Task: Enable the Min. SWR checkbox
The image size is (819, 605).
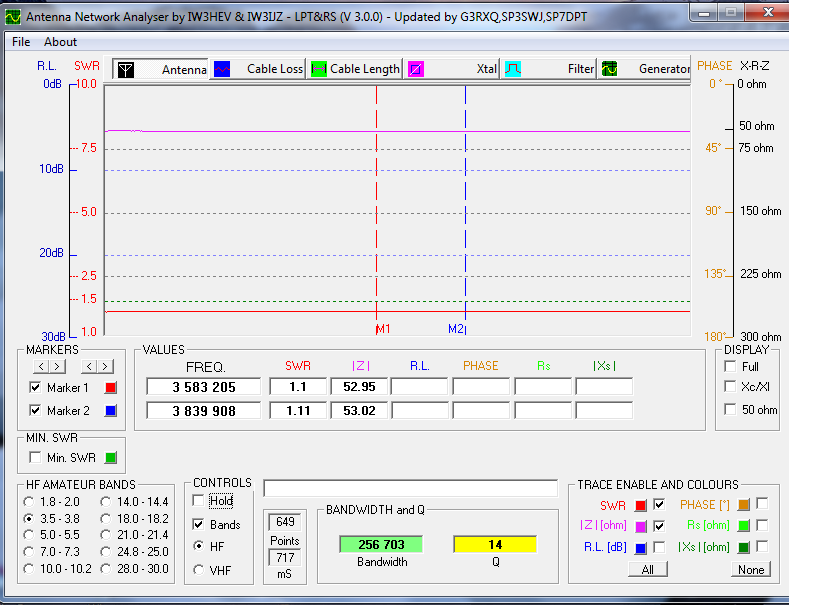Action: [x=37, y=457]
